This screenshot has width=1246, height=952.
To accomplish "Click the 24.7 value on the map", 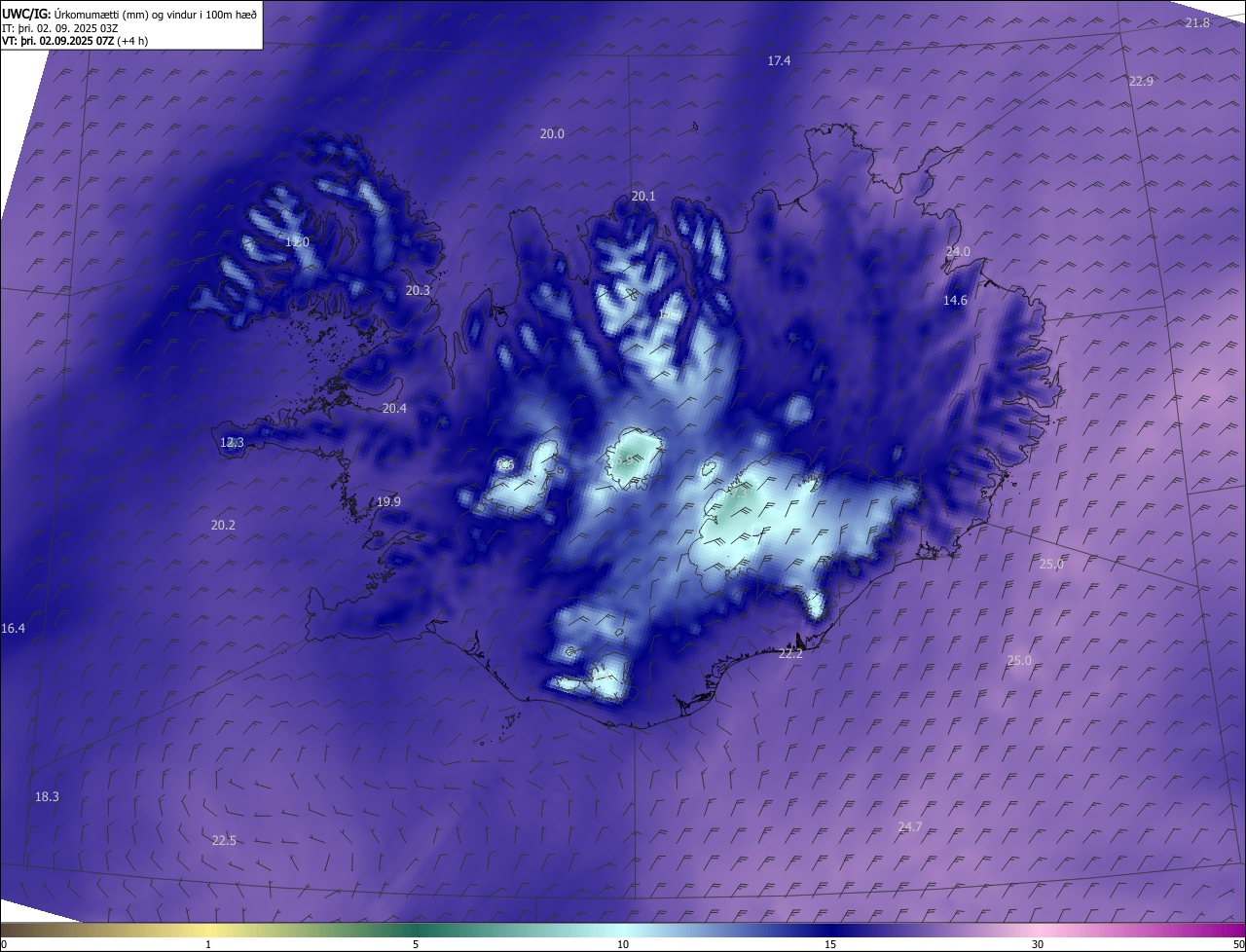I will click(x=909, y=826).
